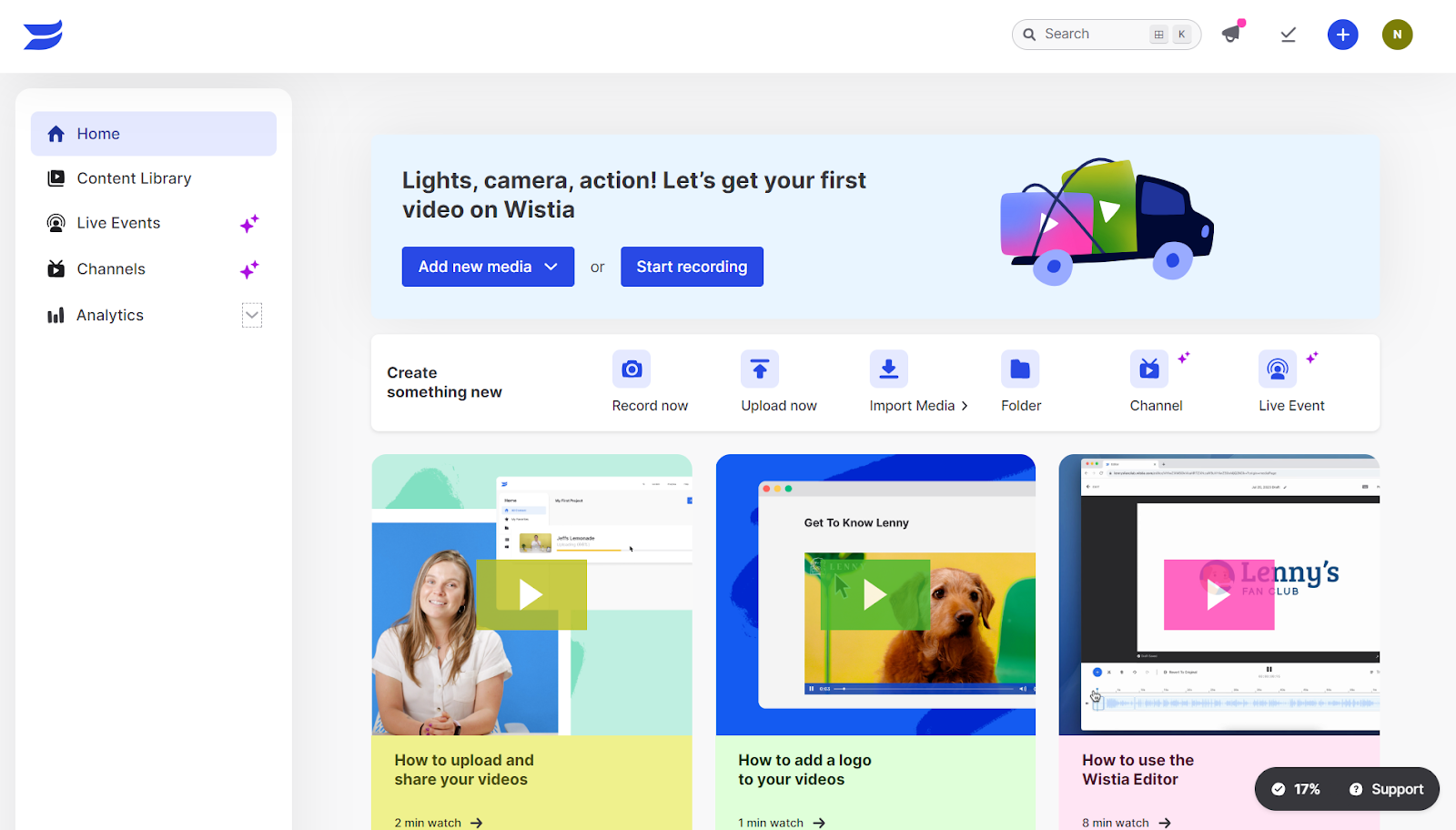The width and height of the screenshot is (1456, 830).
Task: Click the Live Event label
Action: [1291, 406]
